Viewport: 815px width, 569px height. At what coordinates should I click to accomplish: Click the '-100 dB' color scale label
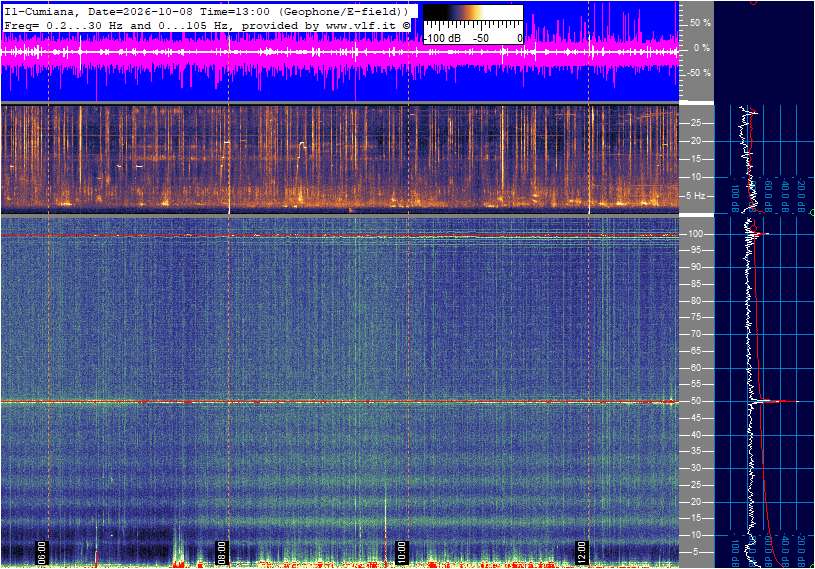[x=442, y=38]
